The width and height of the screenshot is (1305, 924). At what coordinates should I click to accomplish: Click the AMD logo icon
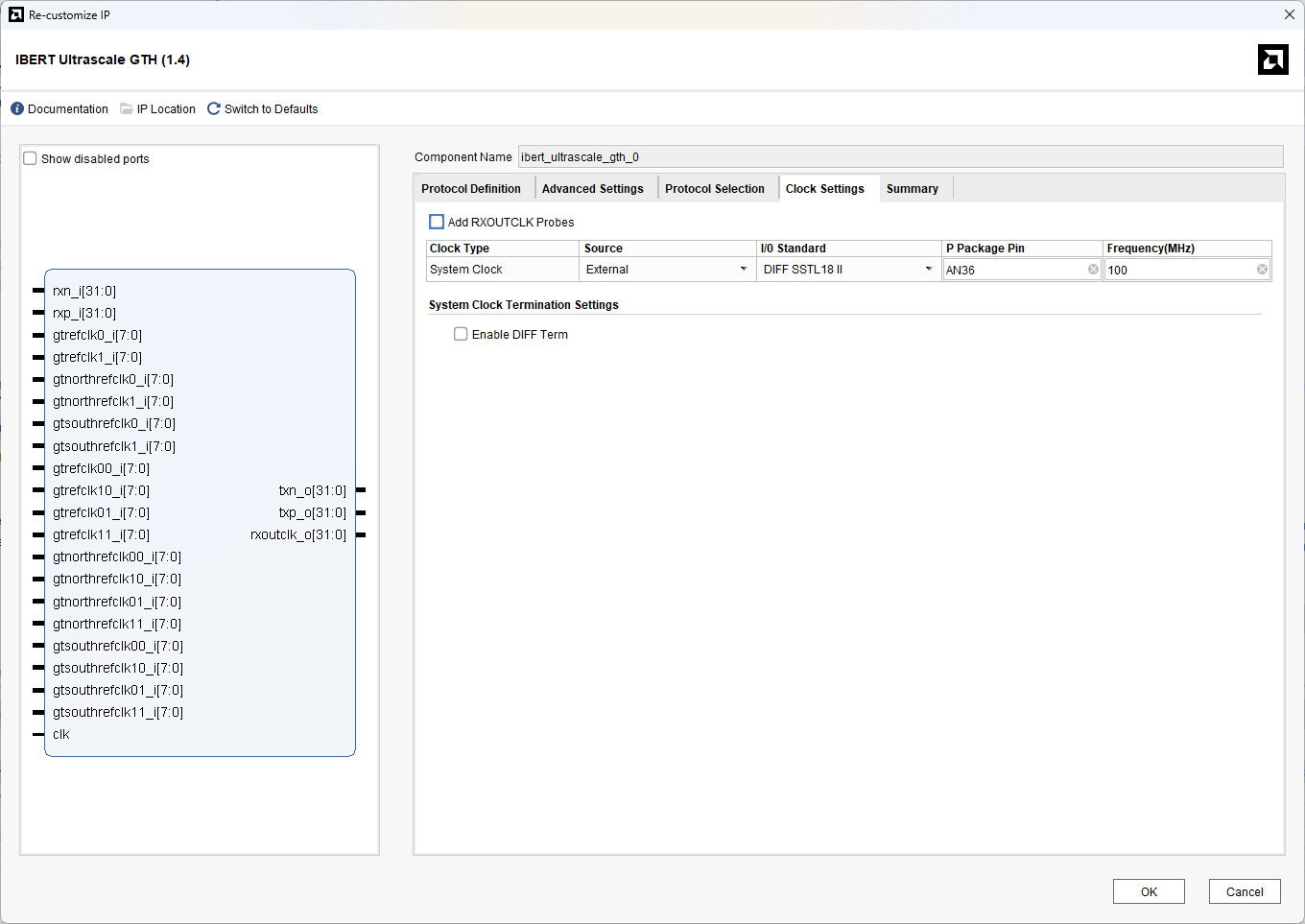(x=1272, y=59)
